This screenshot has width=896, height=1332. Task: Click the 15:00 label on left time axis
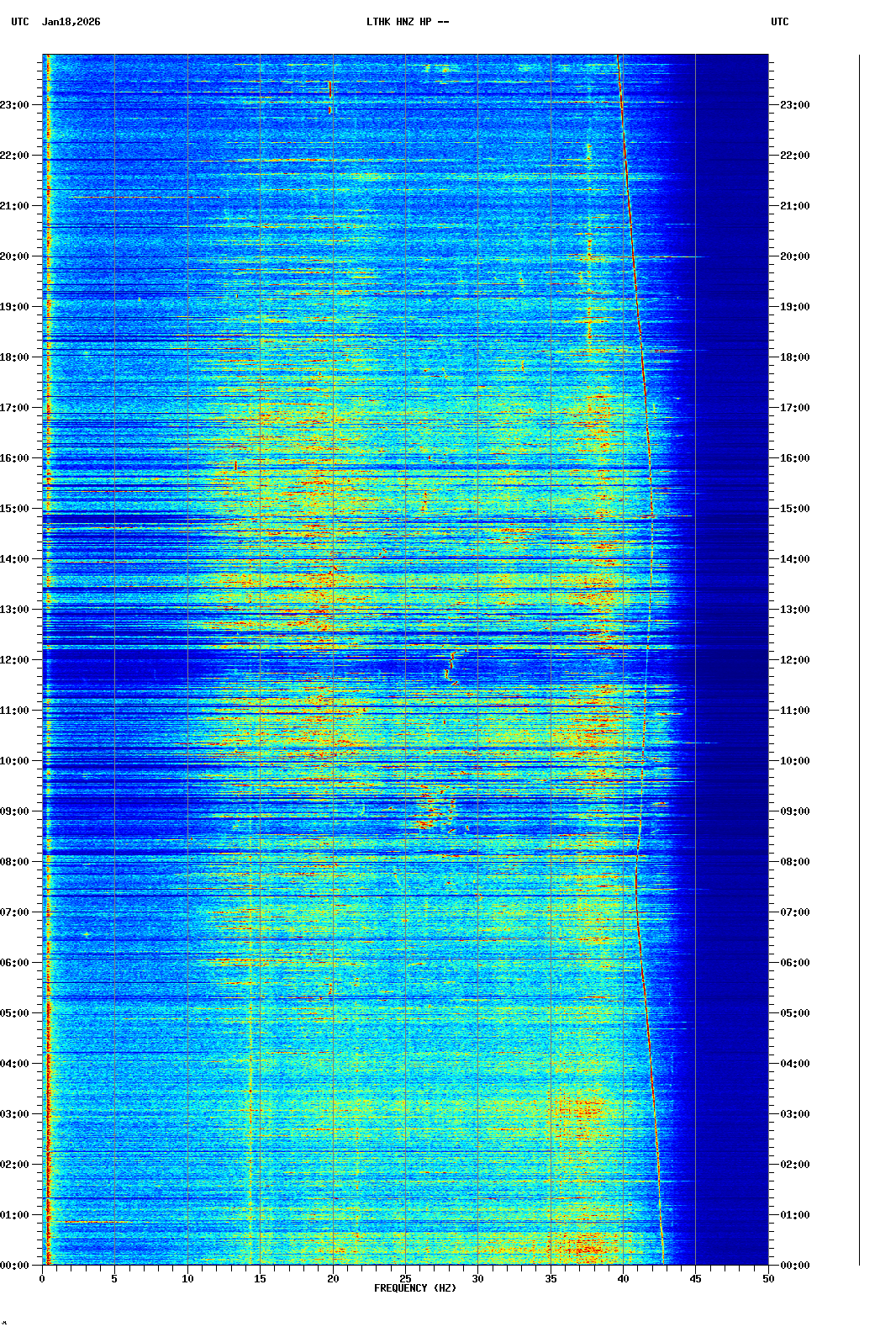(x=14, y=509)
